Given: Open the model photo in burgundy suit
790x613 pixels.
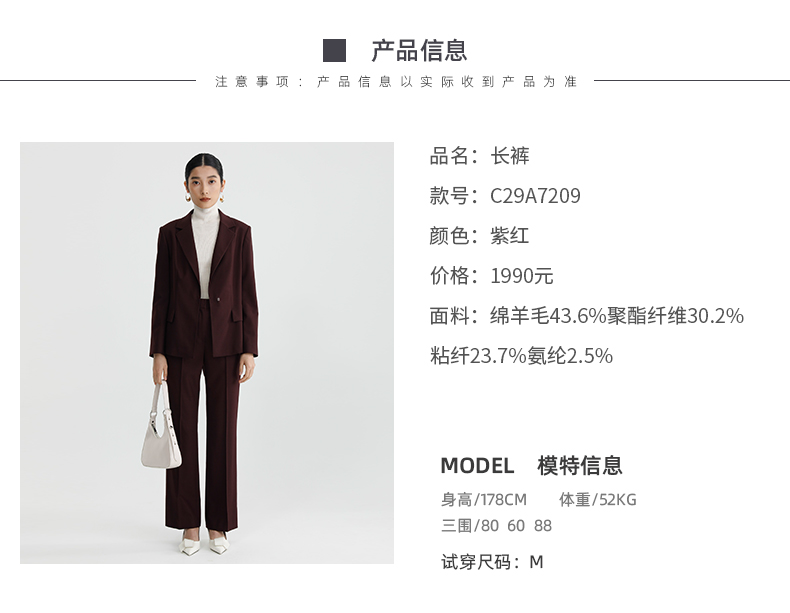Looking at the screenshot, I should point(207,353).
